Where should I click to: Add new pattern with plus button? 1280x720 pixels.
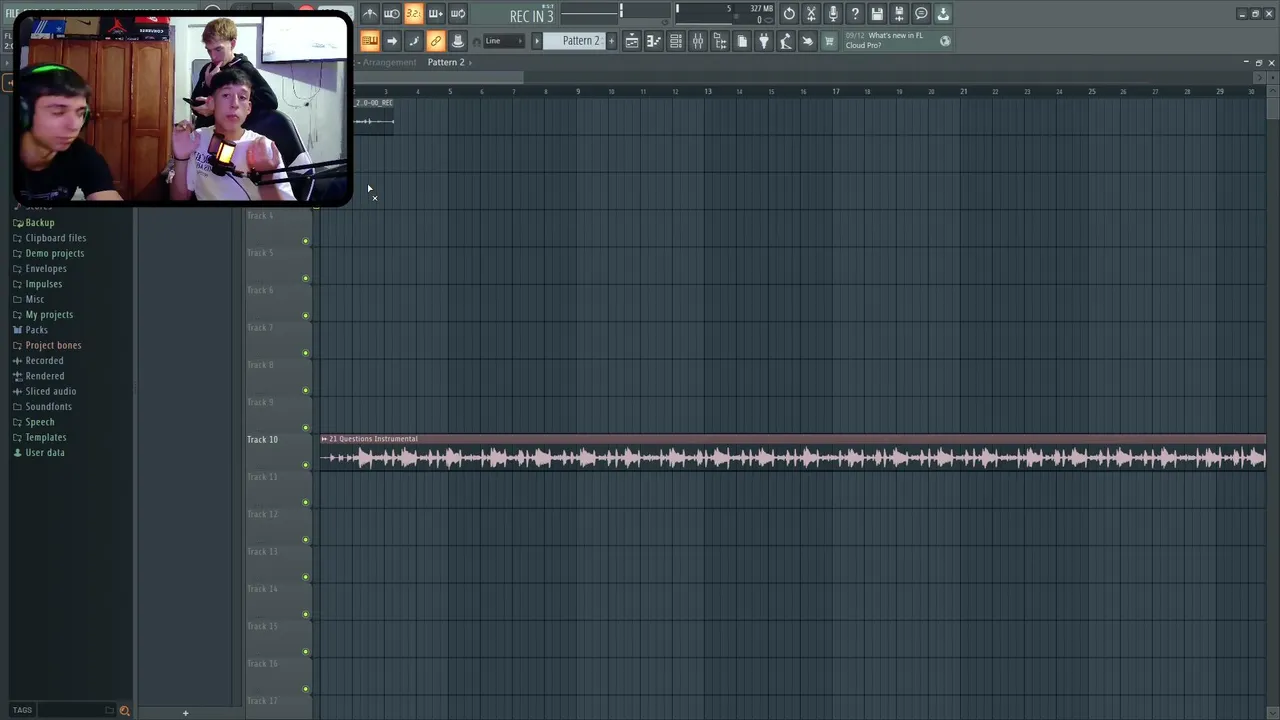pos(612,41)
